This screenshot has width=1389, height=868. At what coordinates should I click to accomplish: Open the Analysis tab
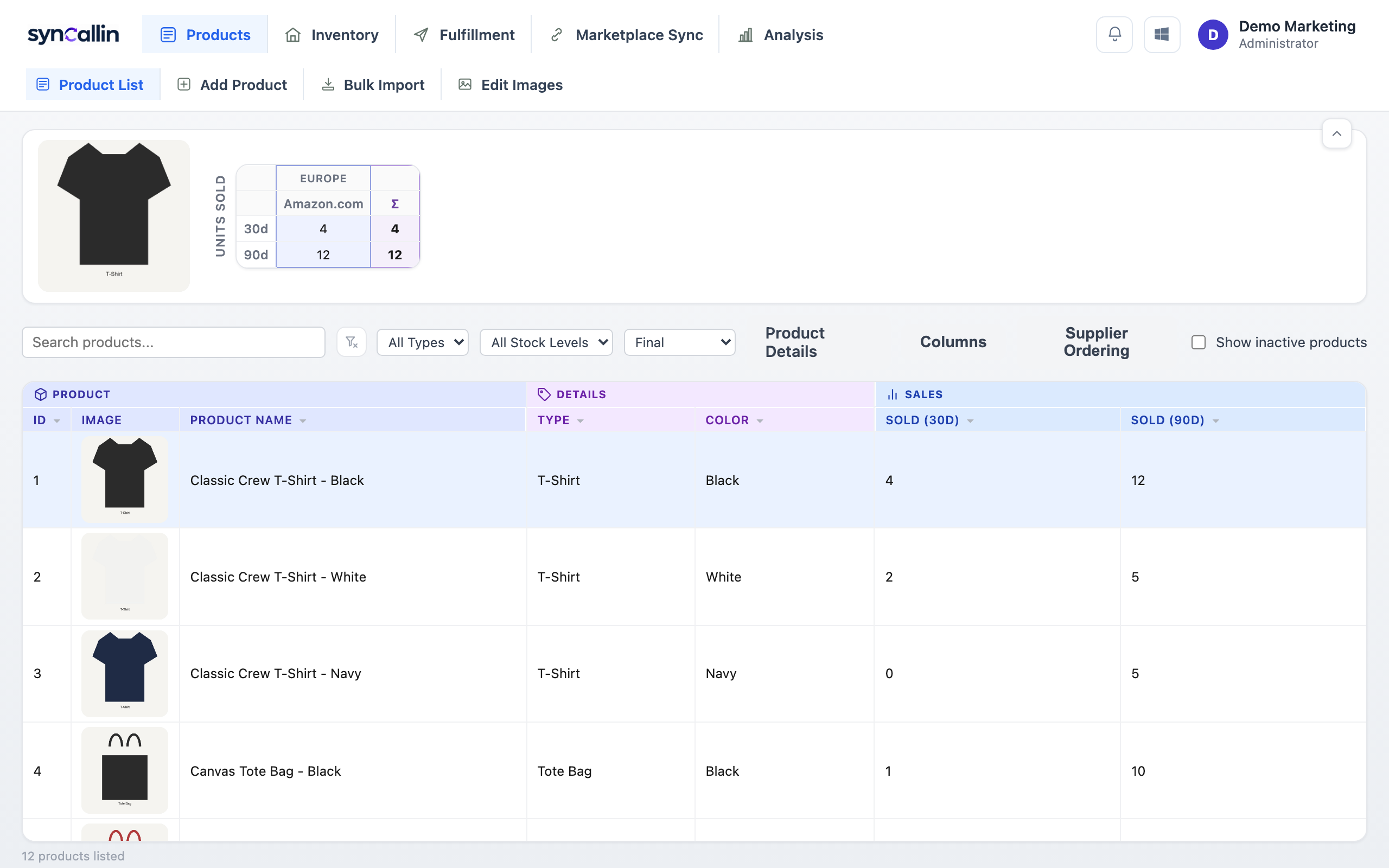[x=781, y=34]
